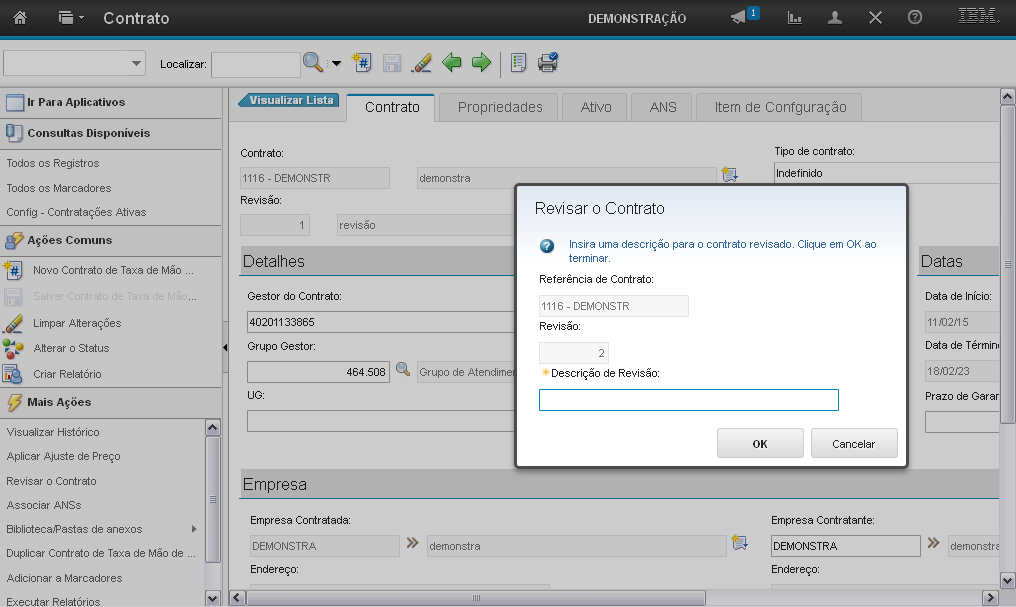Click Novo Contrato de Taxa de Mão action

[113, 270]
